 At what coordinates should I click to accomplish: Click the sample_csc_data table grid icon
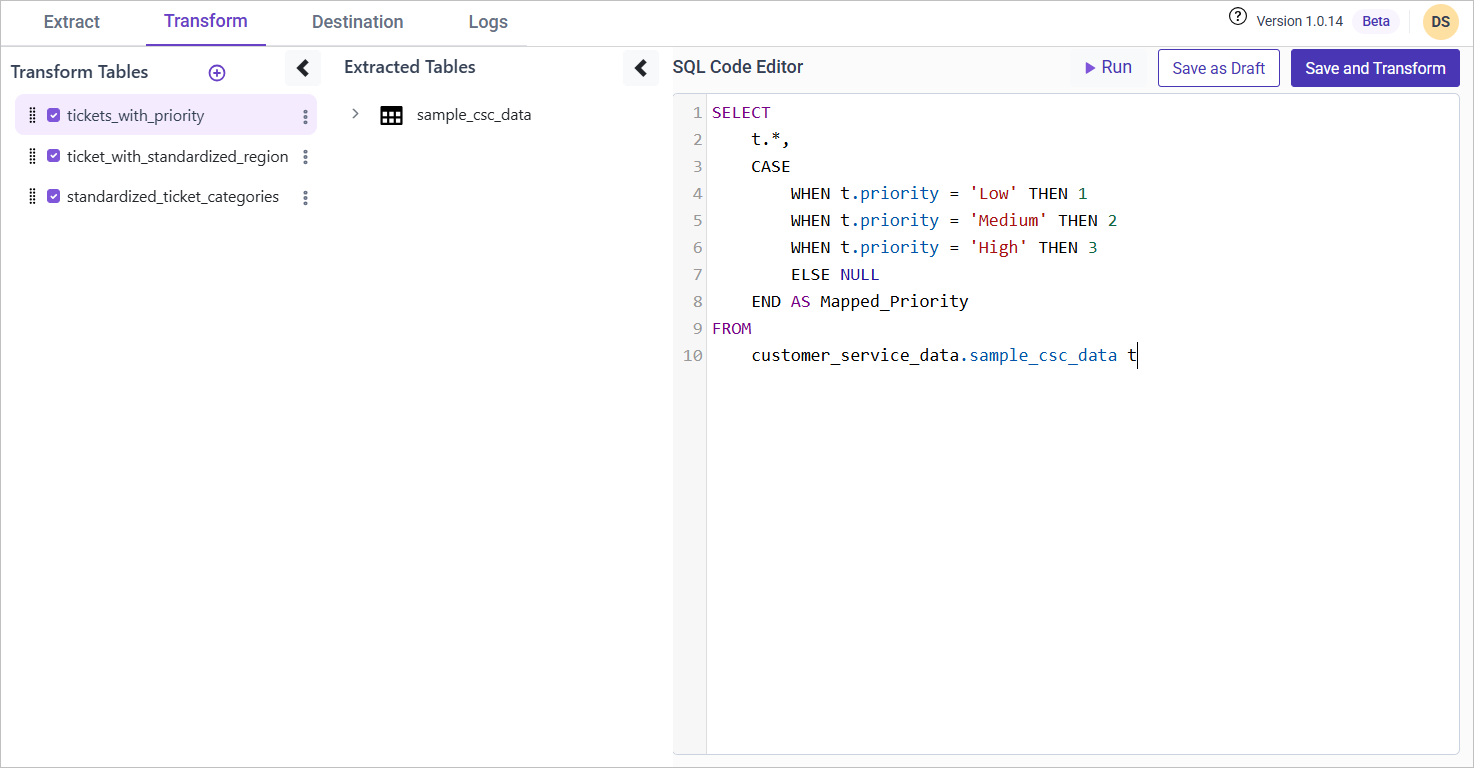[x=391, y=115]
